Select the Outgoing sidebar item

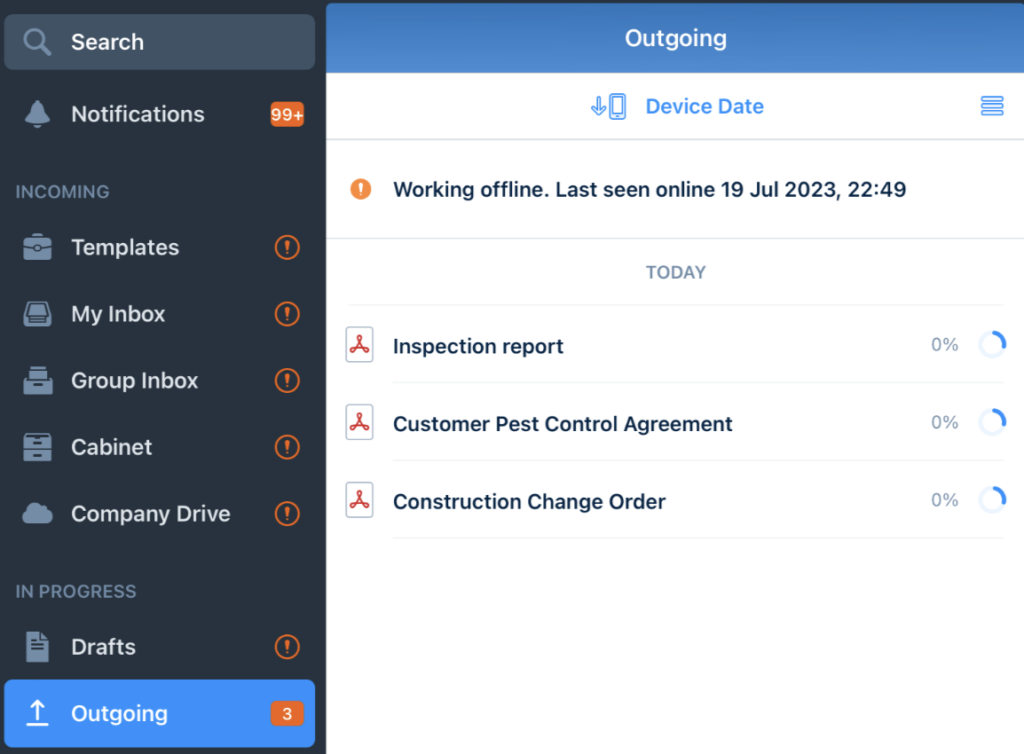[119, 714]
